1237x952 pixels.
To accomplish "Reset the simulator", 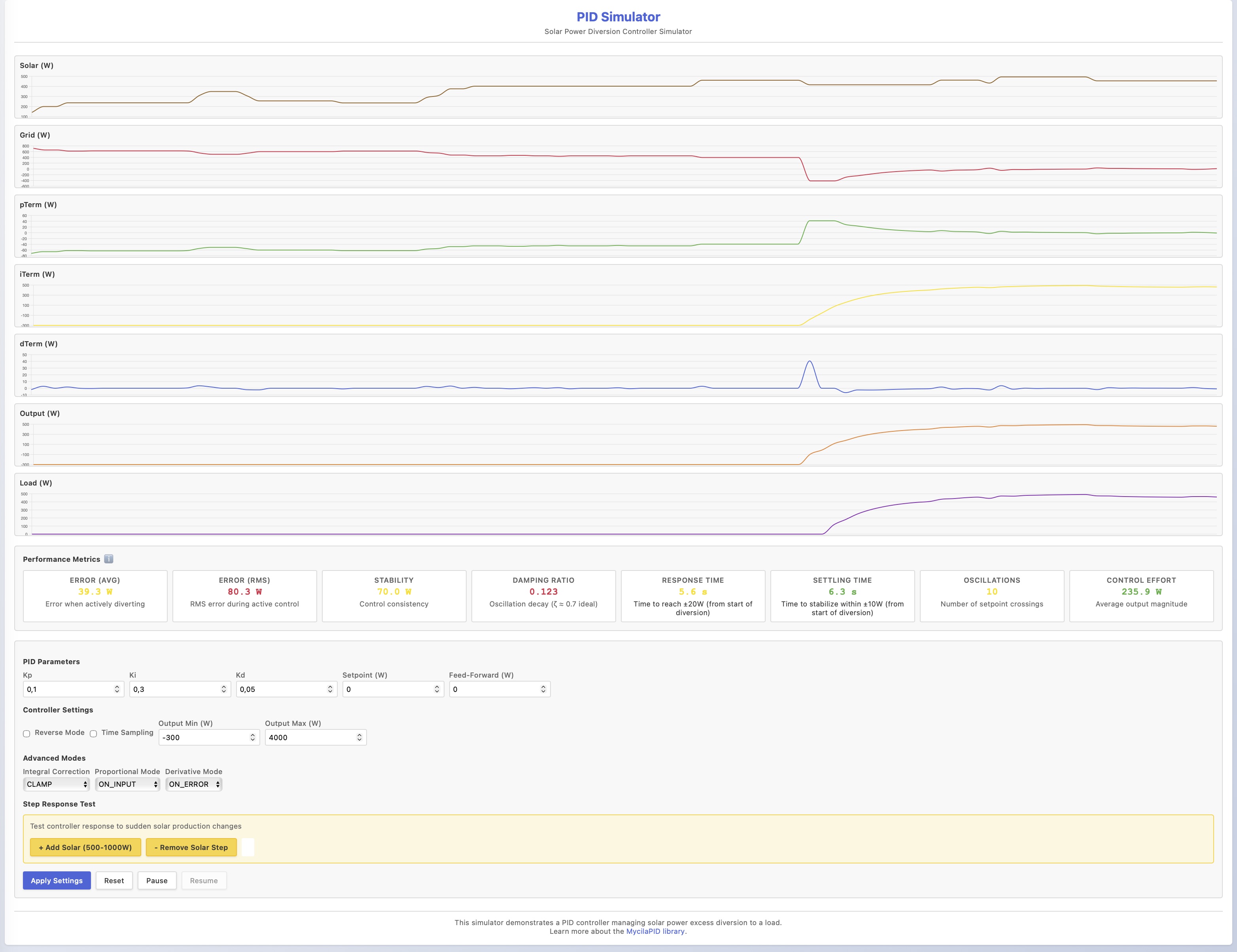I will [114, 881].
